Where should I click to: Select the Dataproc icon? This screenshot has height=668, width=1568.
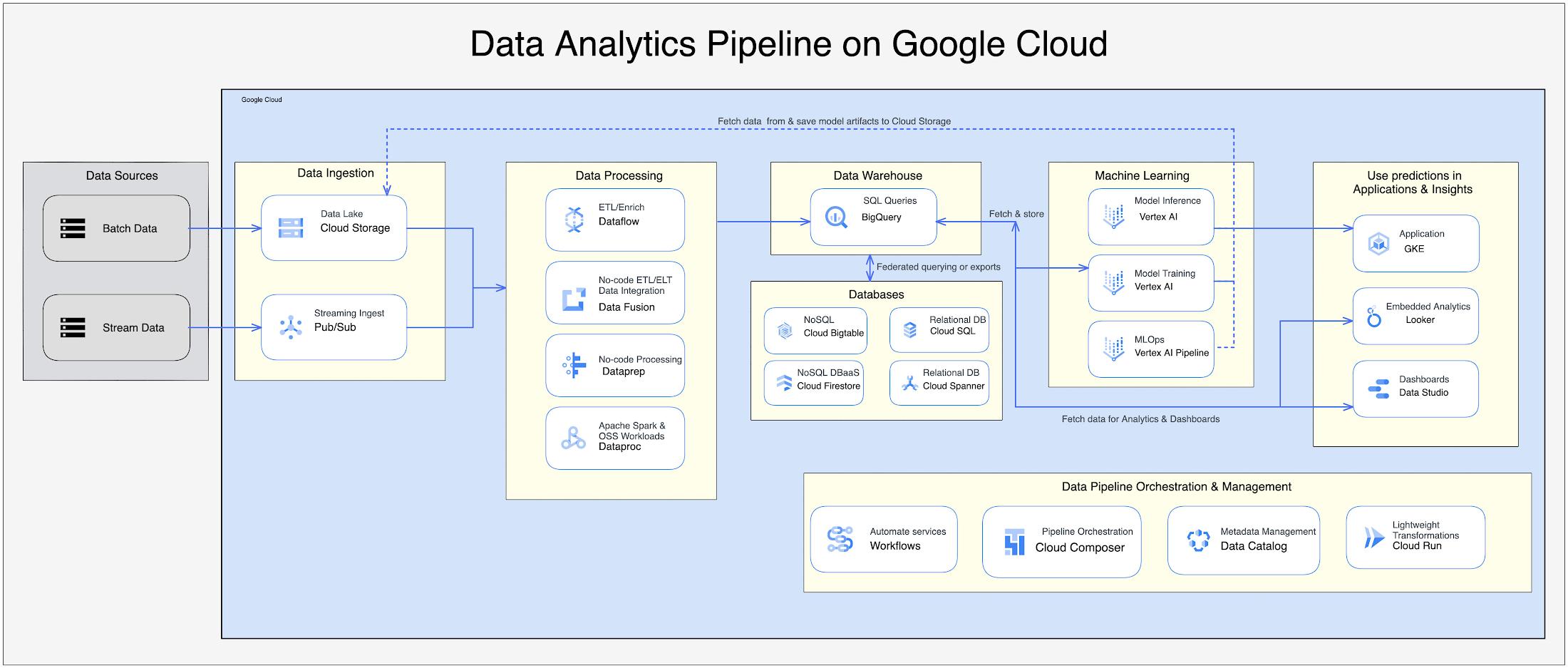point(573,438)
